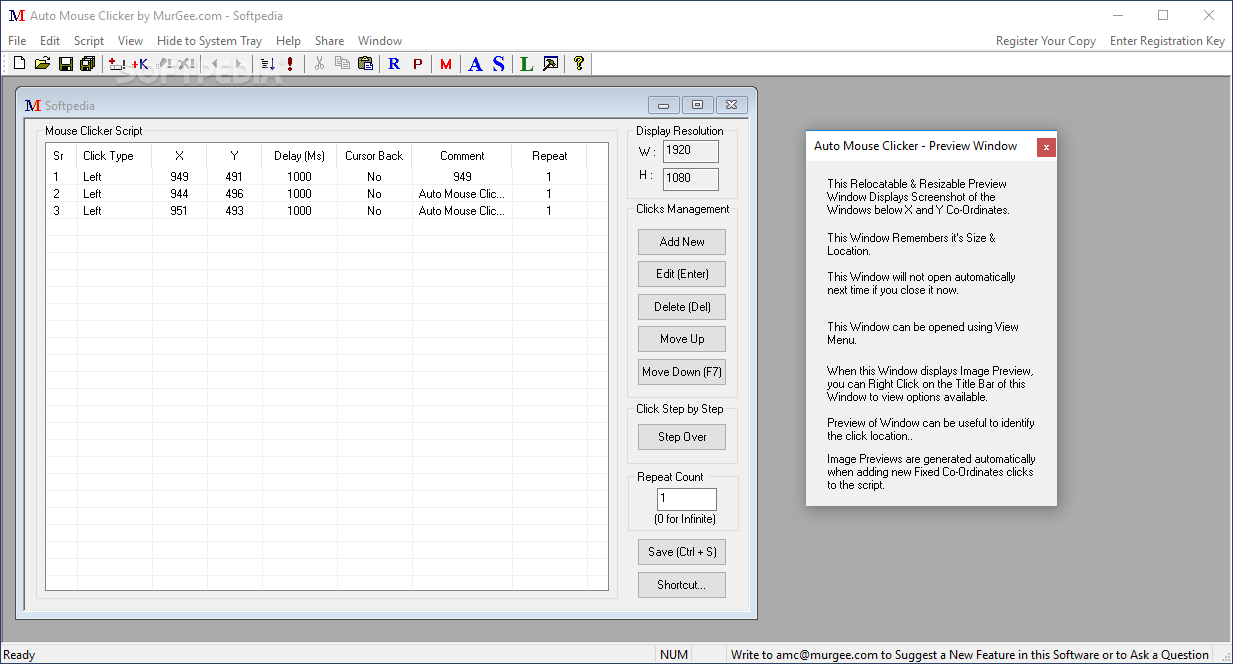Click the blue A toolbar icon

pos(475,64)
